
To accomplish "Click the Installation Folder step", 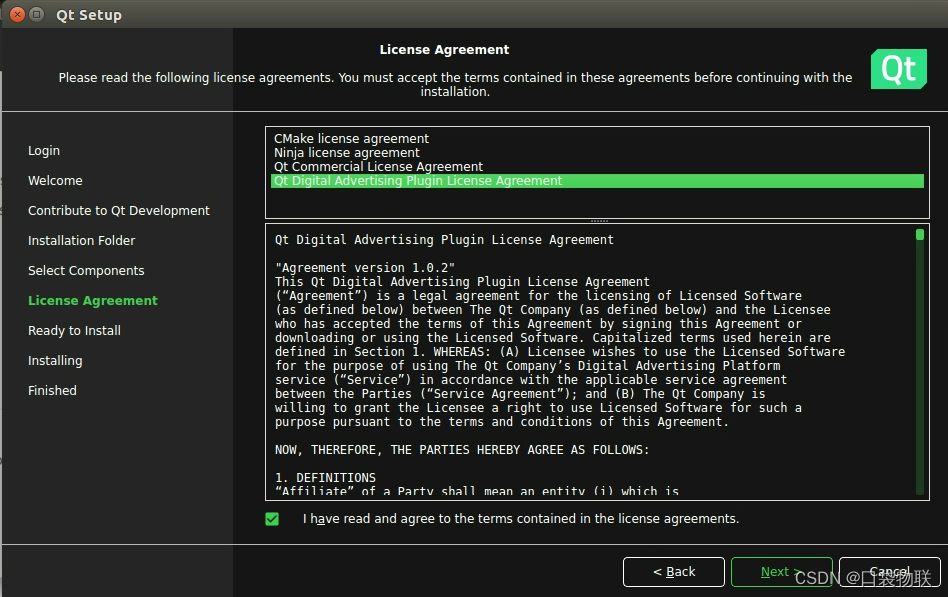I will point(82,240).
